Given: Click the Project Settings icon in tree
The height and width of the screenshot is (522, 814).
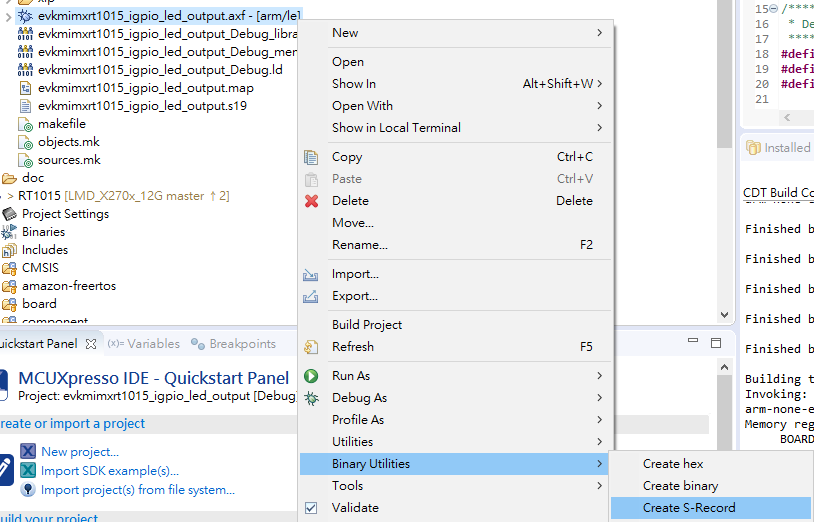Looking at the screenshot, I should (x=10, y=214).
